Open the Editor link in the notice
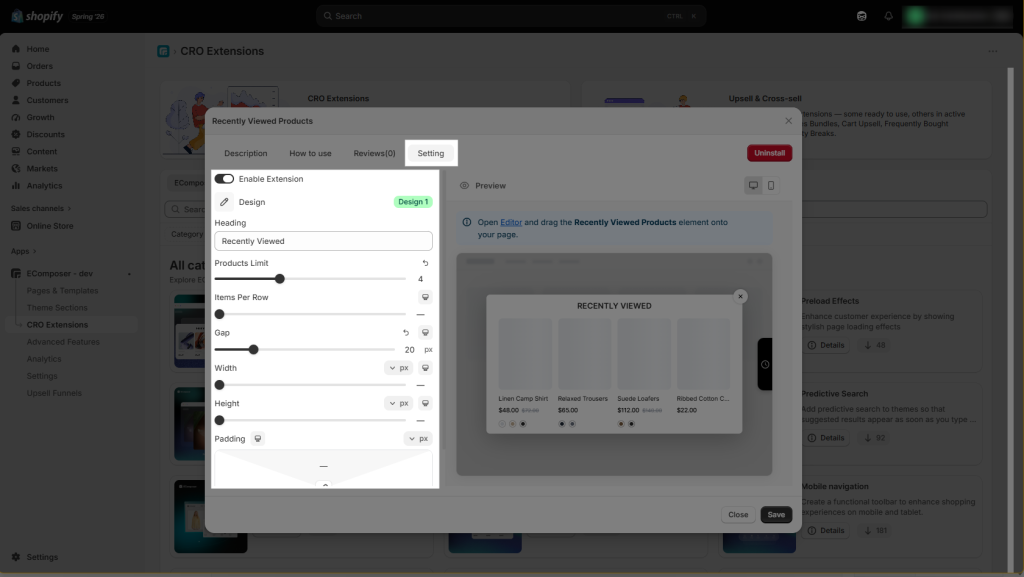 (x=511, y=222)
